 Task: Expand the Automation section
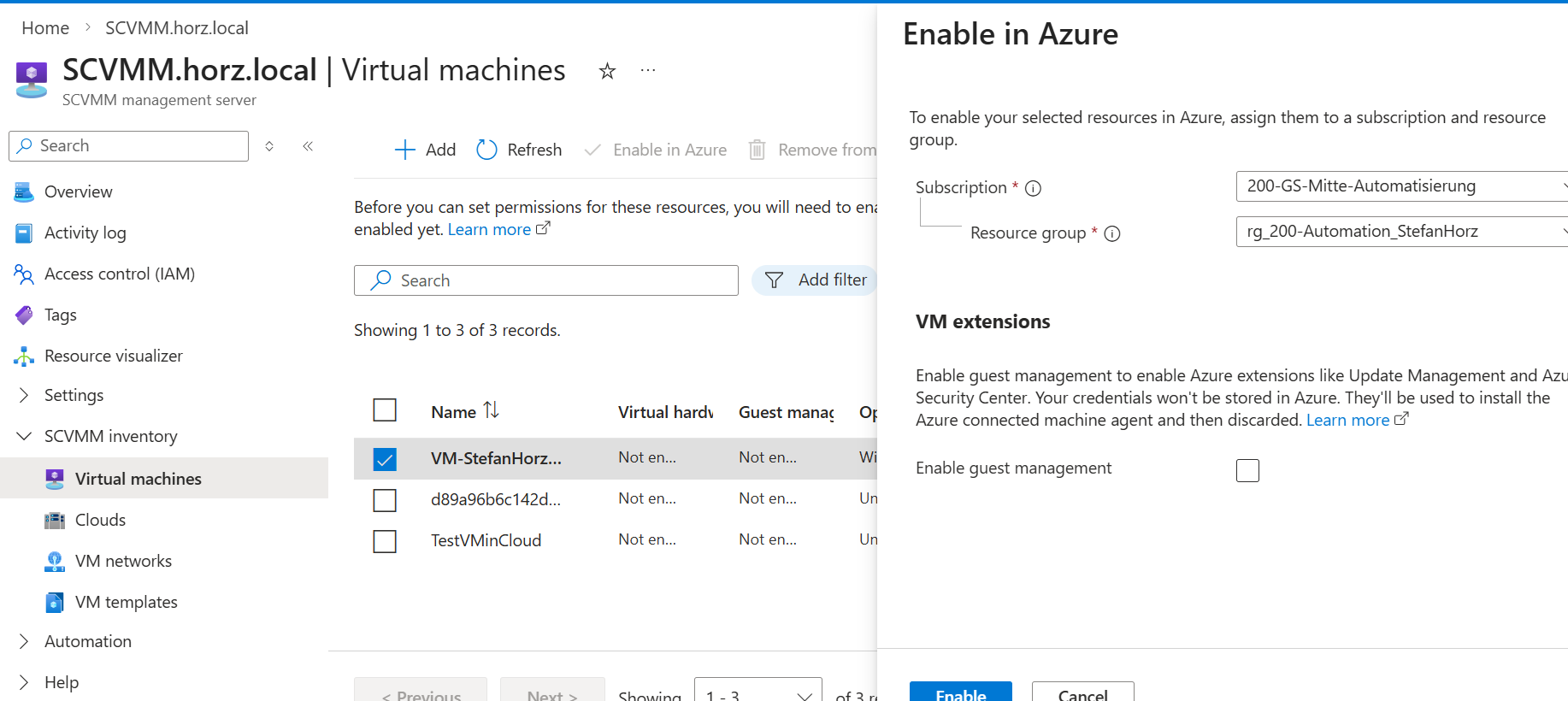[x=24, y=641]
